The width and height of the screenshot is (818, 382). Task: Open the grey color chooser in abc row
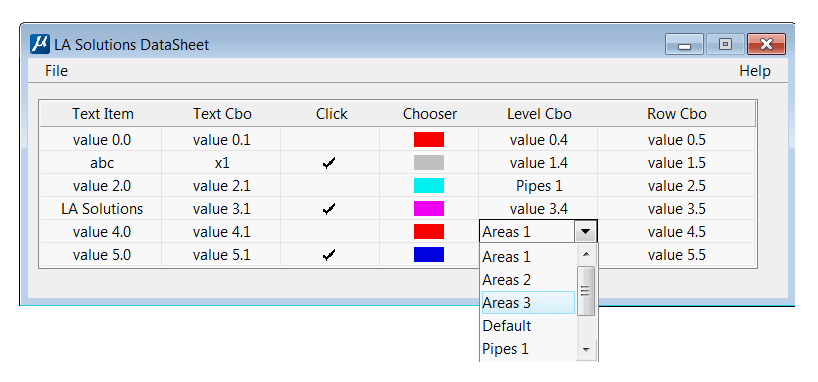click(429, 163)
